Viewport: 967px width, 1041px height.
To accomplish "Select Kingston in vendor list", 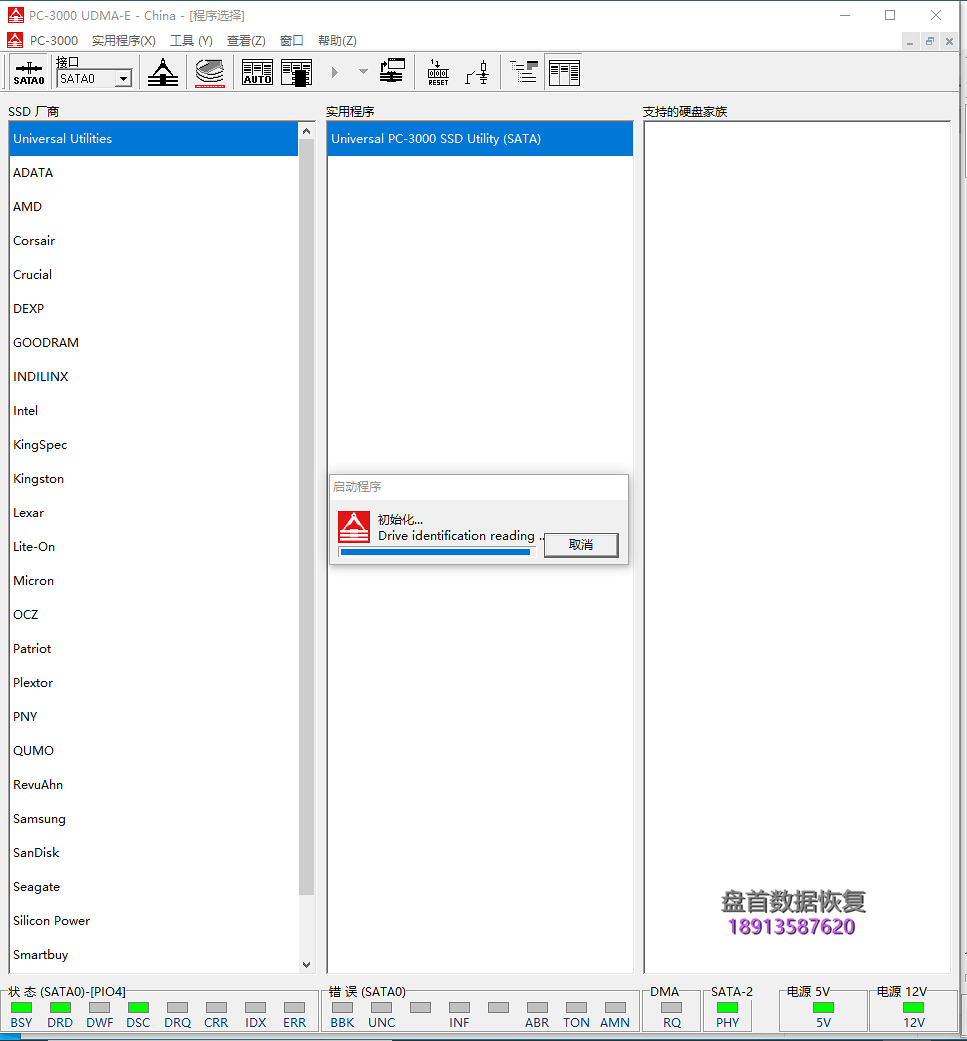I will pos(153,479).
